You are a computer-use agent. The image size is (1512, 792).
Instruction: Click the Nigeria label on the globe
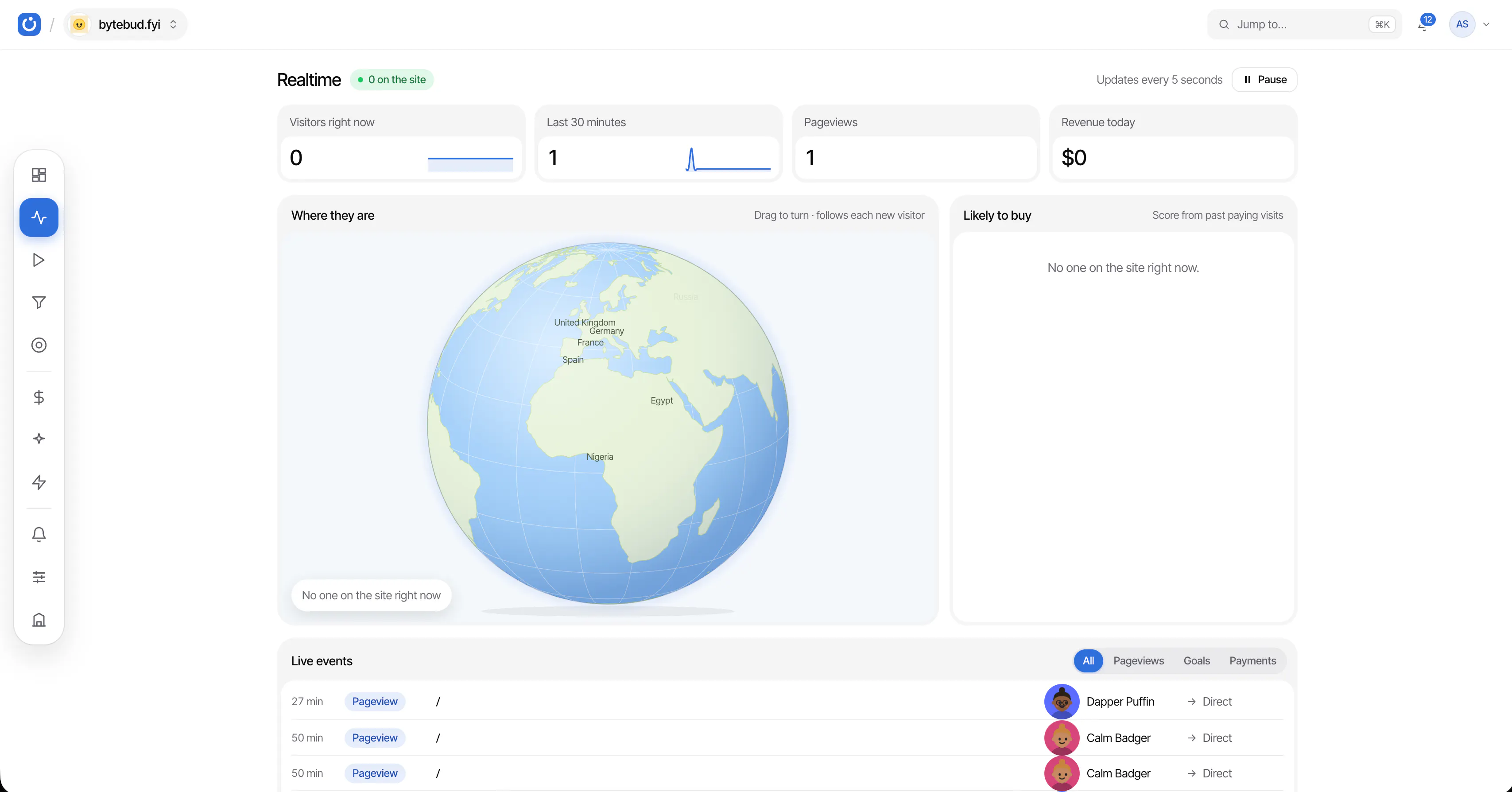click(x=599, y=457)
